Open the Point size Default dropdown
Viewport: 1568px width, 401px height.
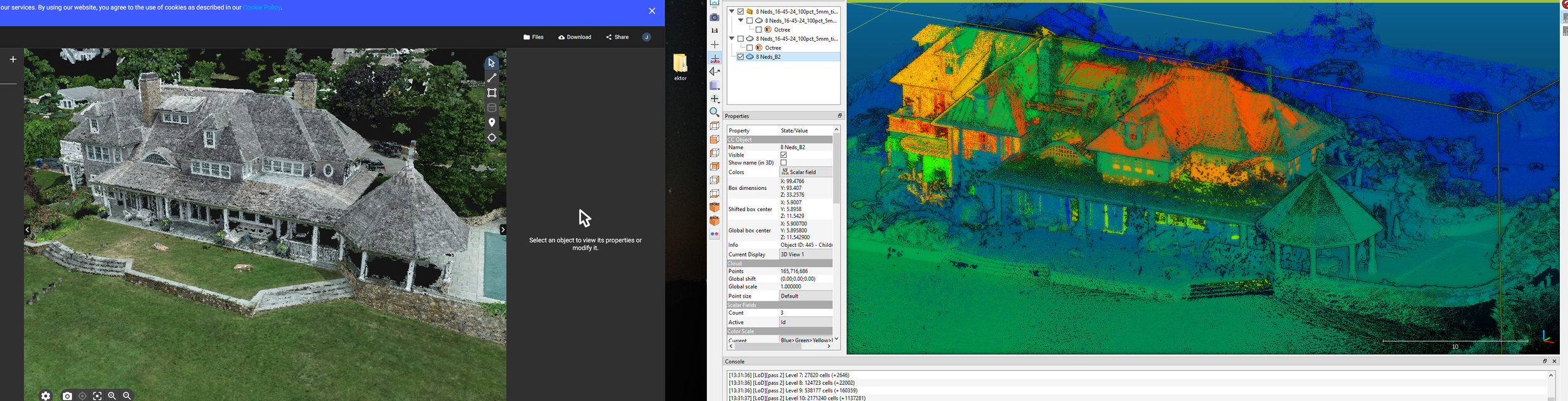tap(806, 296)
